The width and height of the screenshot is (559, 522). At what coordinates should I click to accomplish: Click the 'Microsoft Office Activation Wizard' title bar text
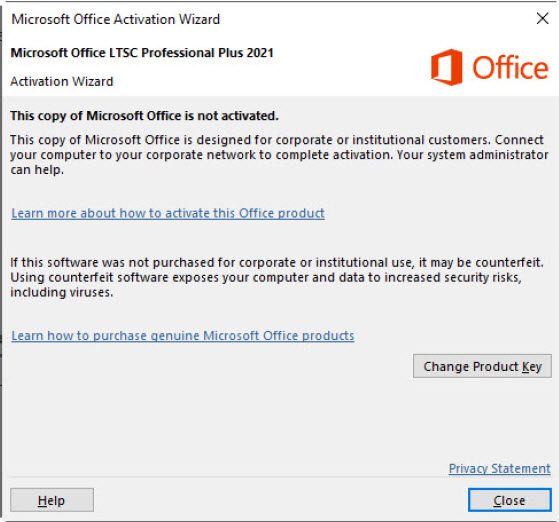pos(116,19)
